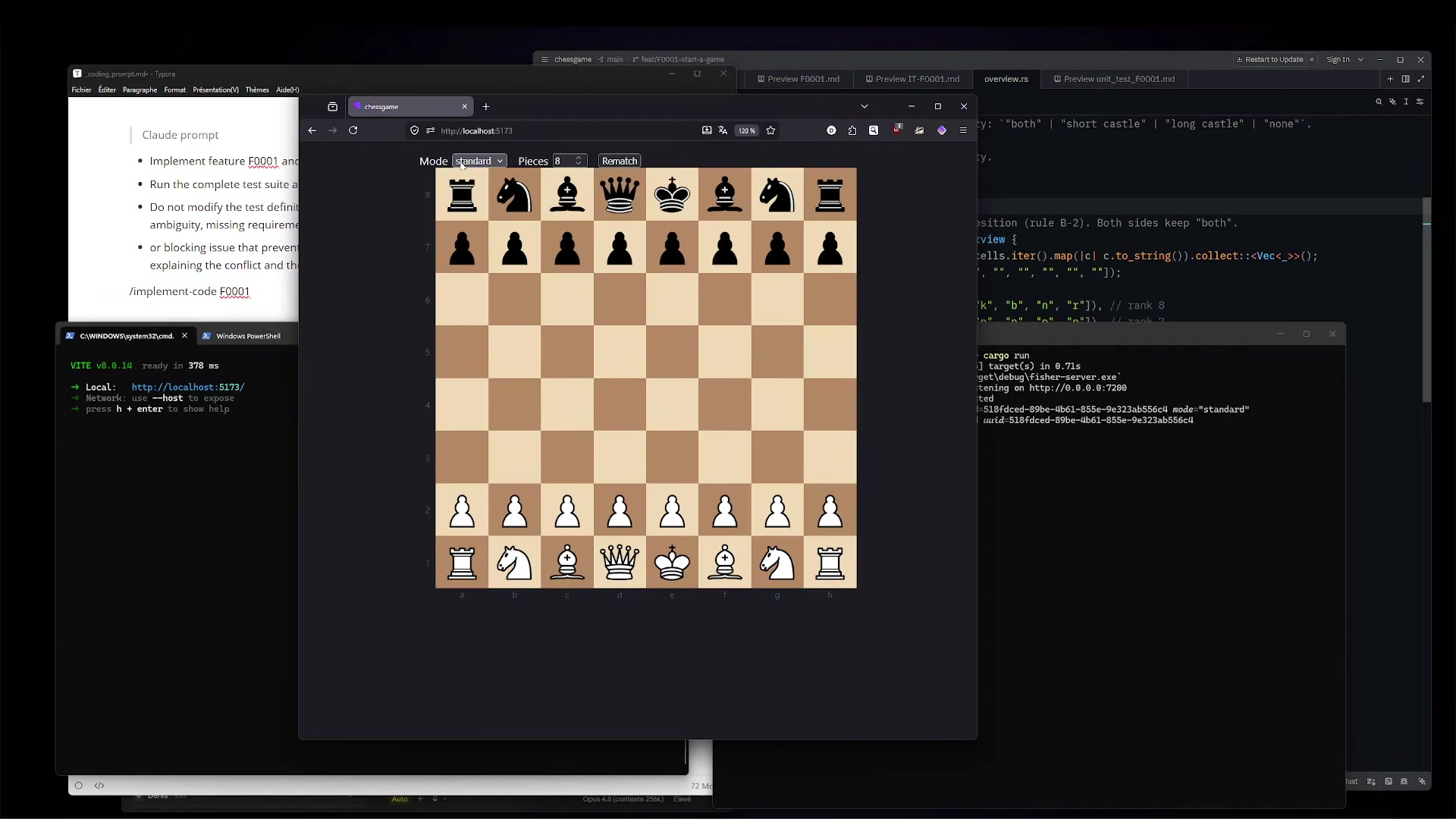
Task: Select the C:\WINDOWS\system32\cmd terminal tab
Action: coord(127,336)
